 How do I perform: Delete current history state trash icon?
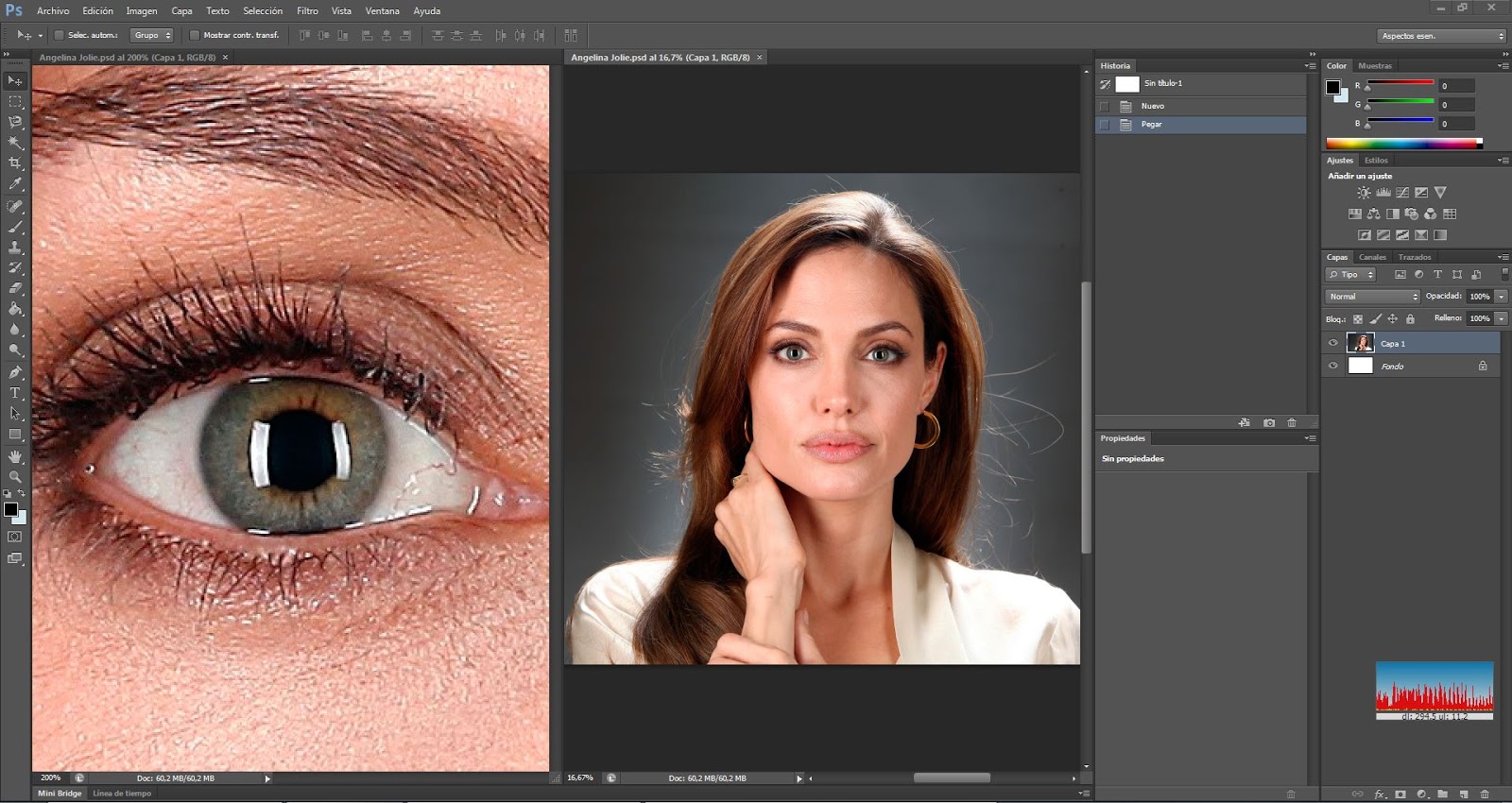pyautogui.click(x=1292, y=422)
